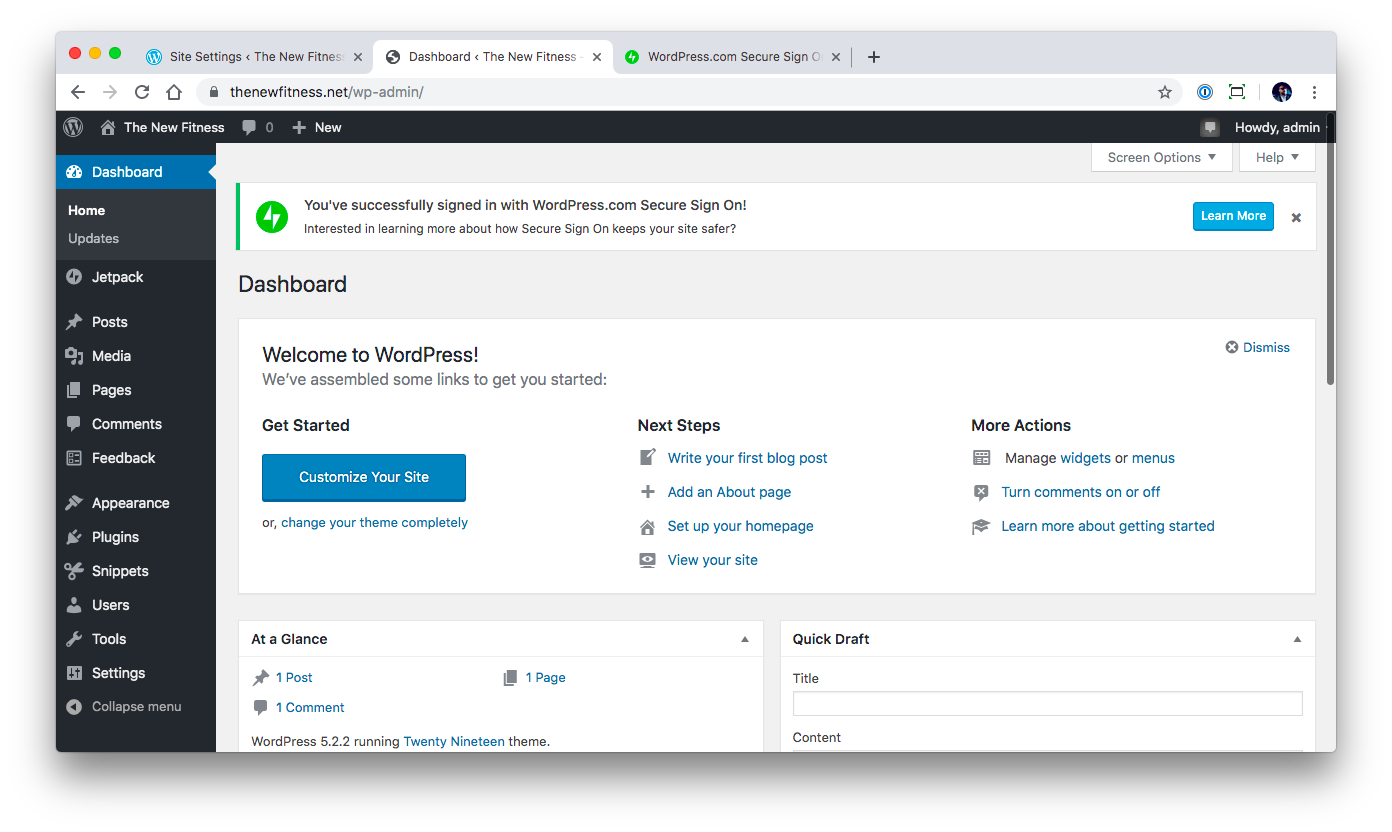Click the Snippets scissors icon in the sidebar
The height and width of the screenshot is (832, 1392).
[74, 571]
